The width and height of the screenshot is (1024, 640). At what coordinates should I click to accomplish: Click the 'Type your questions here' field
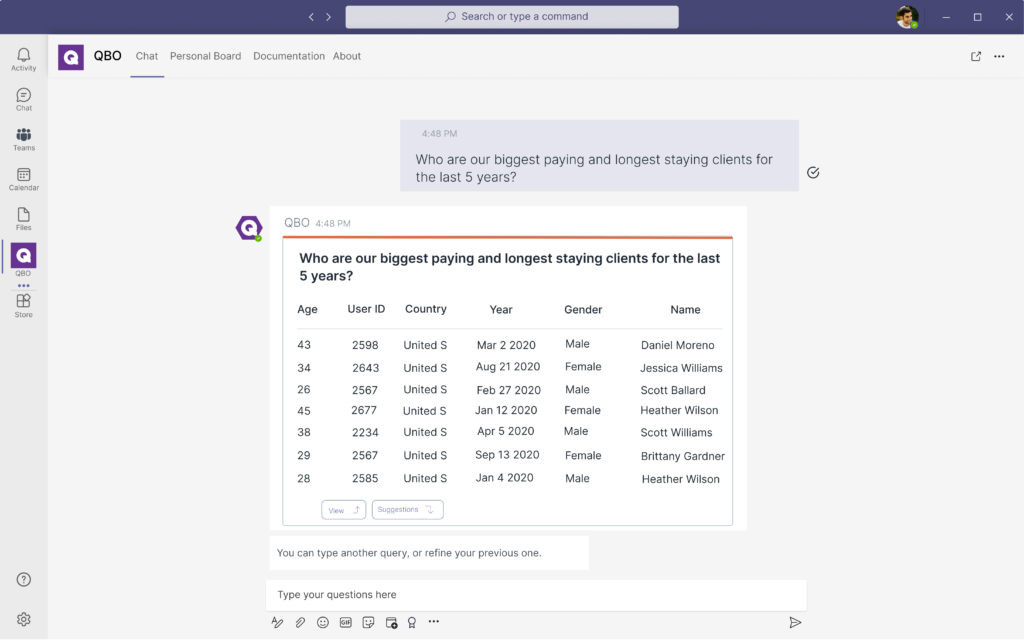[536, 595]
